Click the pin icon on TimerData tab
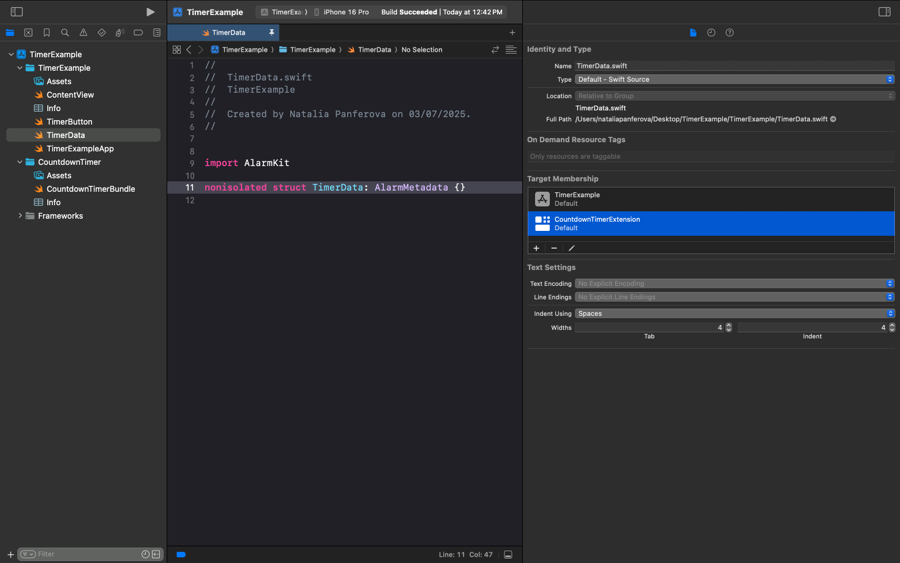The image size is (900, 563). [x=271, y=33]
